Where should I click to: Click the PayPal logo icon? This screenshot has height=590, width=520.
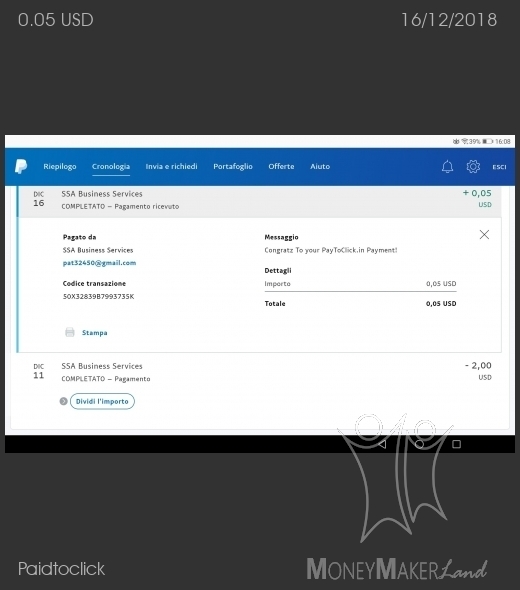(21, 166)
